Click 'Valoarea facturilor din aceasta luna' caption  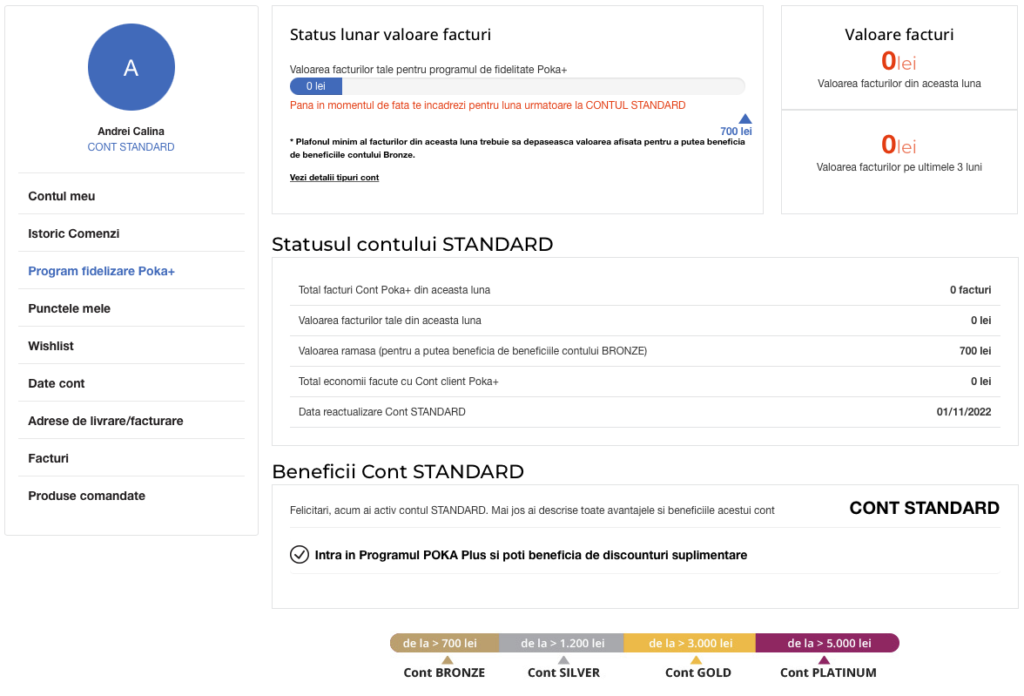899,84
